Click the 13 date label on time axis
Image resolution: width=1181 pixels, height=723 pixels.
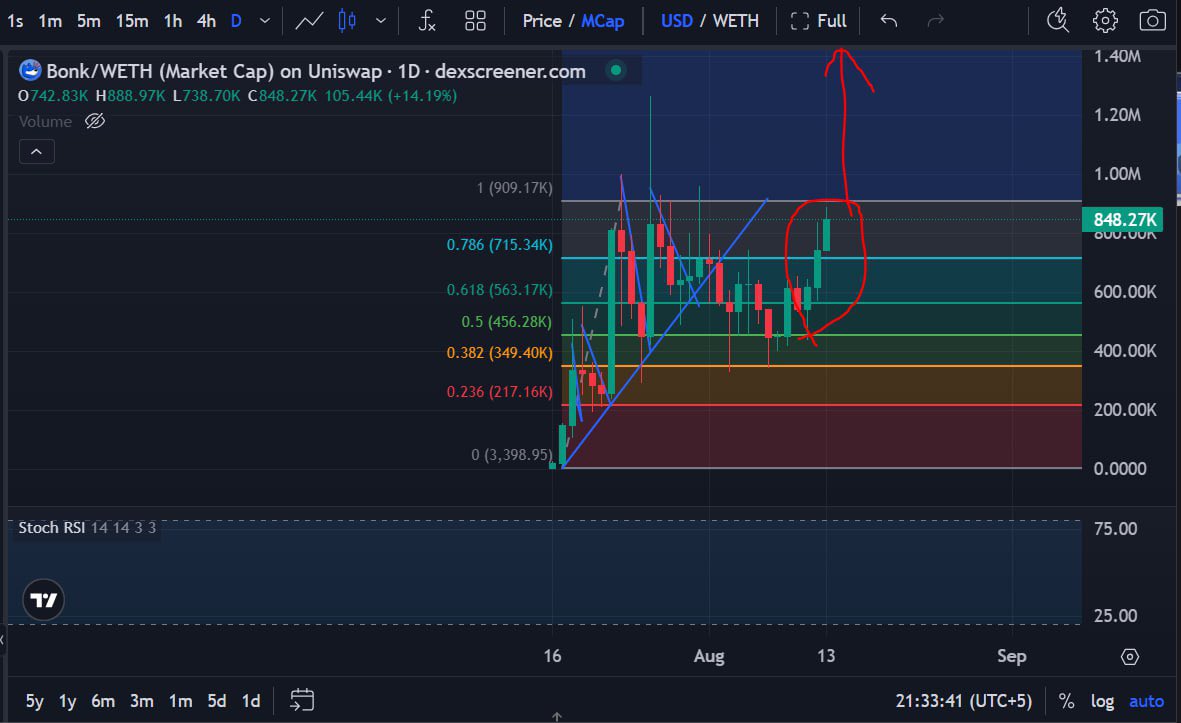click(x=825, y=657)
